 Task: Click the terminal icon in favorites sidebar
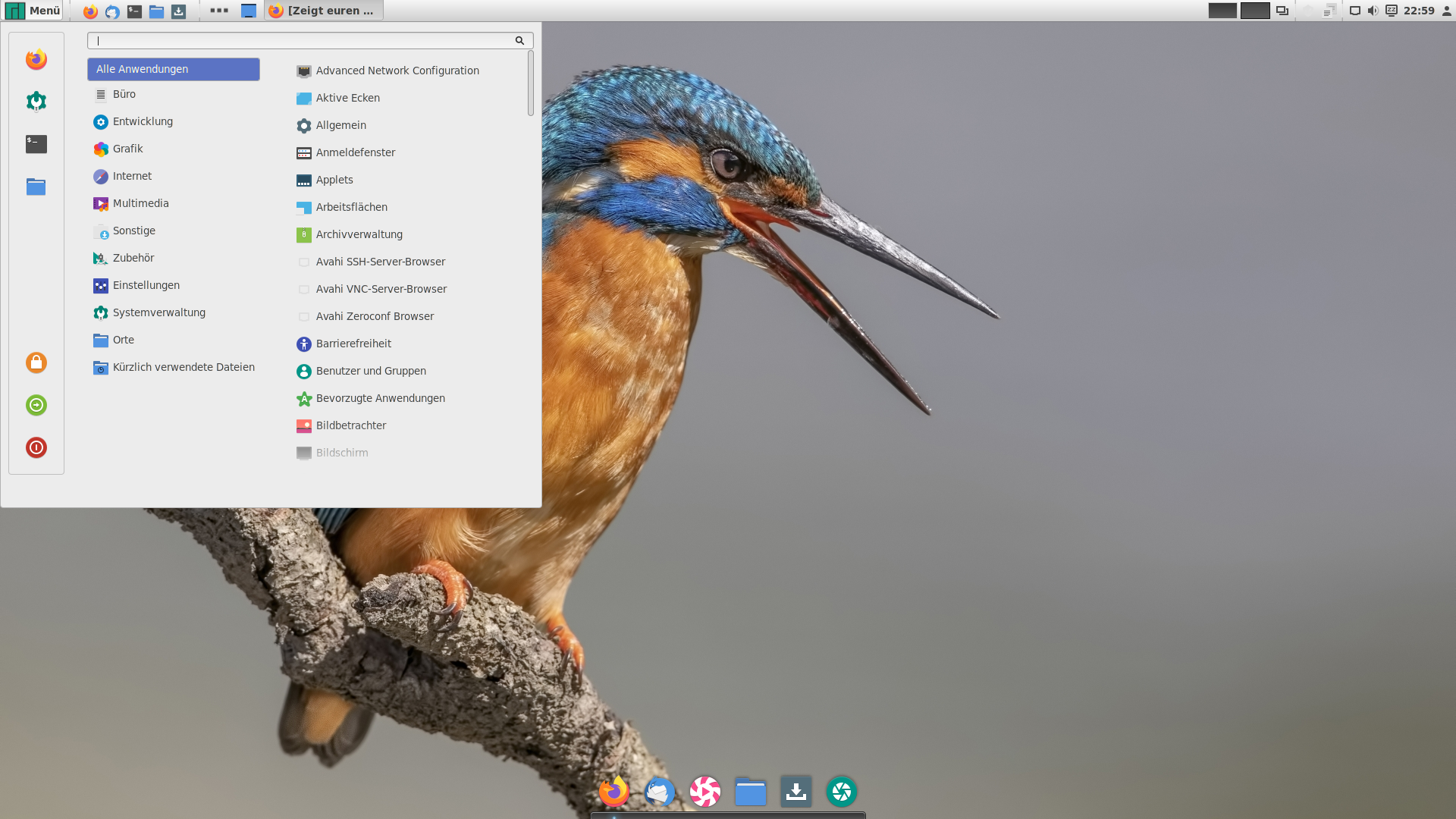click(x=36, y=144)
